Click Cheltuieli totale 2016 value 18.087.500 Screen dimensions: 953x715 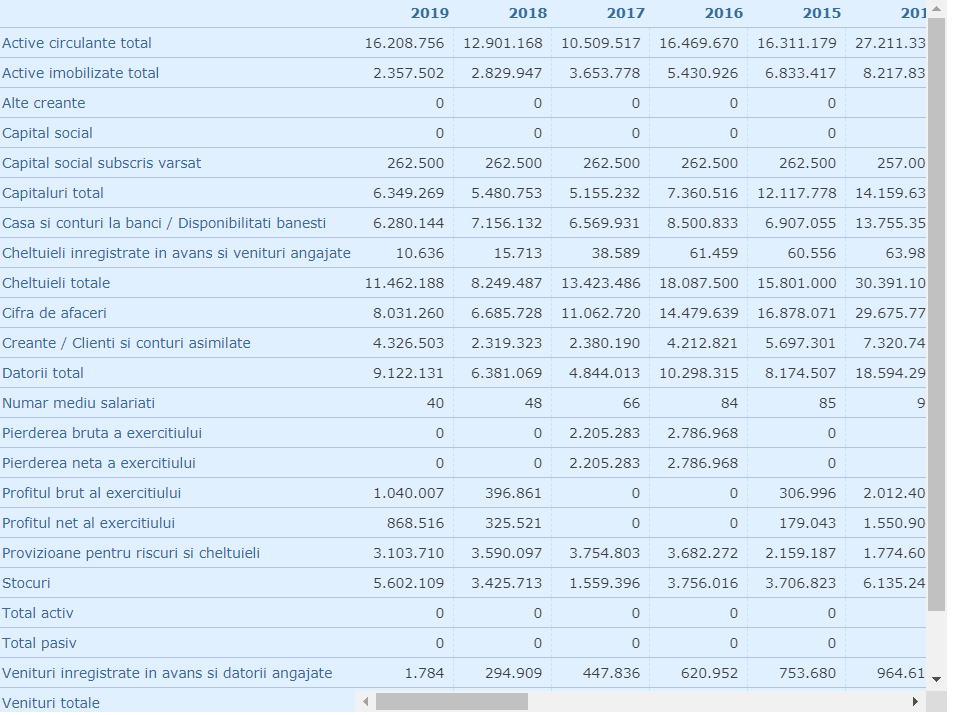[698, 283]
